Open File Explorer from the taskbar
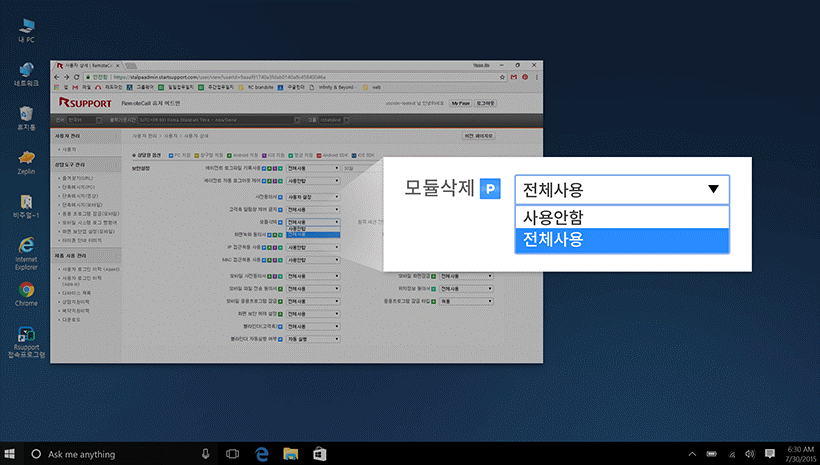820x465 pixels. [x=290, y=453]
